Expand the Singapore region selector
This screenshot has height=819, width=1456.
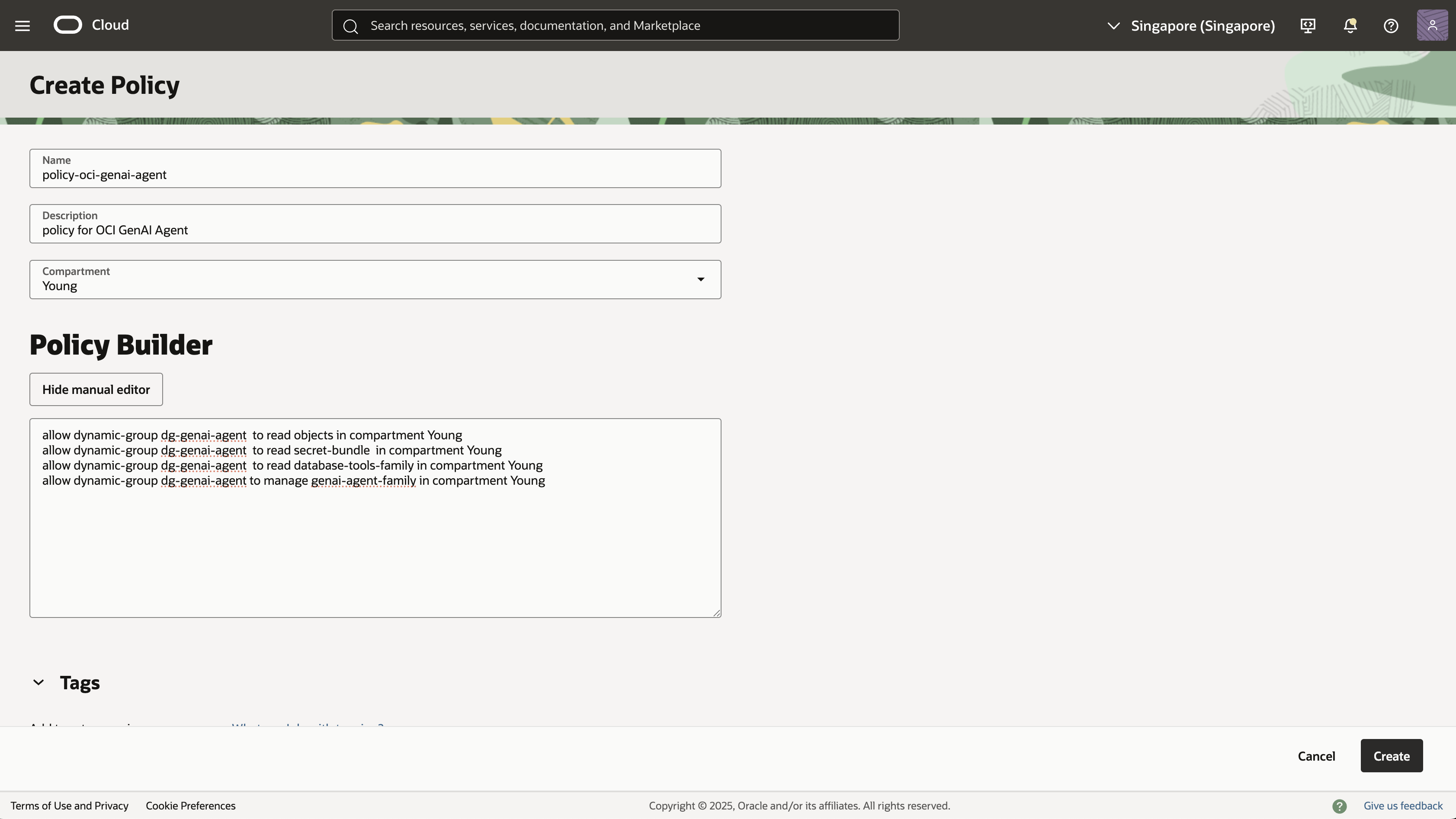[x=1190, y=26]
